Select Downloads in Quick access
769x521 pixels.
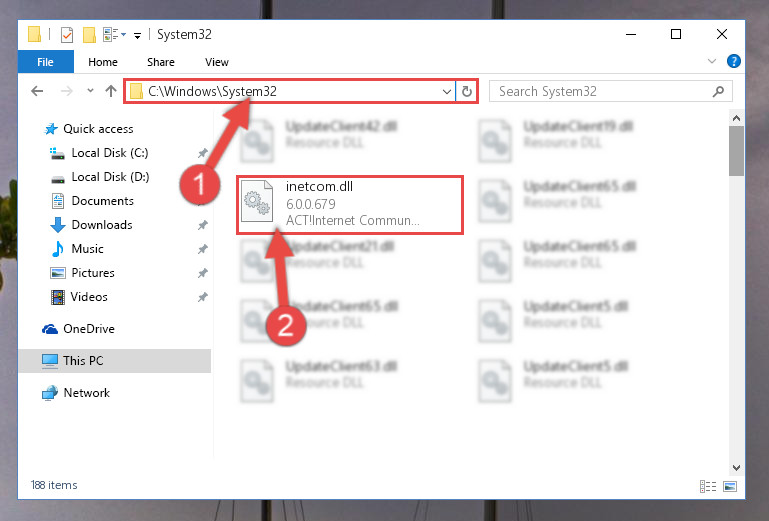tap(102, 225)
